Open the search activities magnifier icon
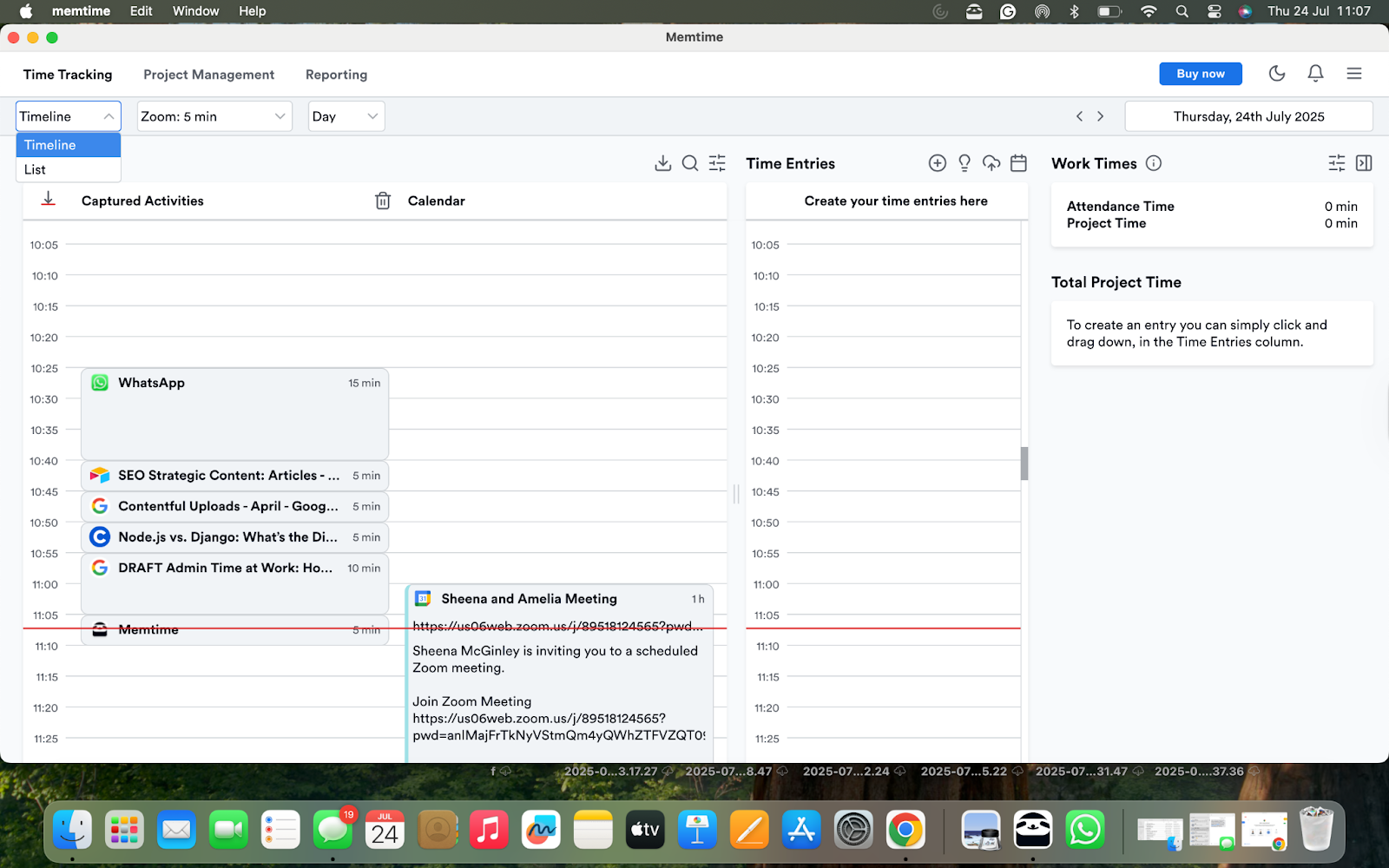The height and width of the screenshot is (868, 1389). [x=690, y=163]
